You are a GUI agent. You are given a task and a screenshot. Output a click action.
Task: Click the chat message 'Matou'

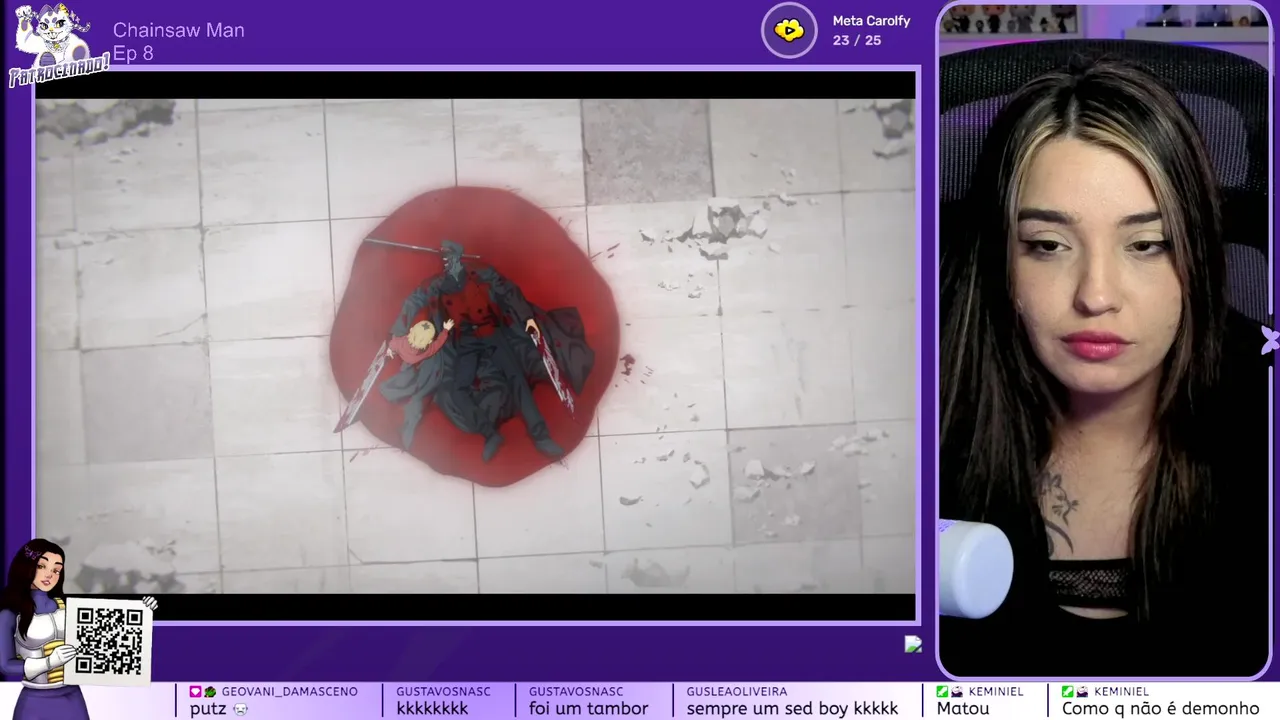click(963, 709)
